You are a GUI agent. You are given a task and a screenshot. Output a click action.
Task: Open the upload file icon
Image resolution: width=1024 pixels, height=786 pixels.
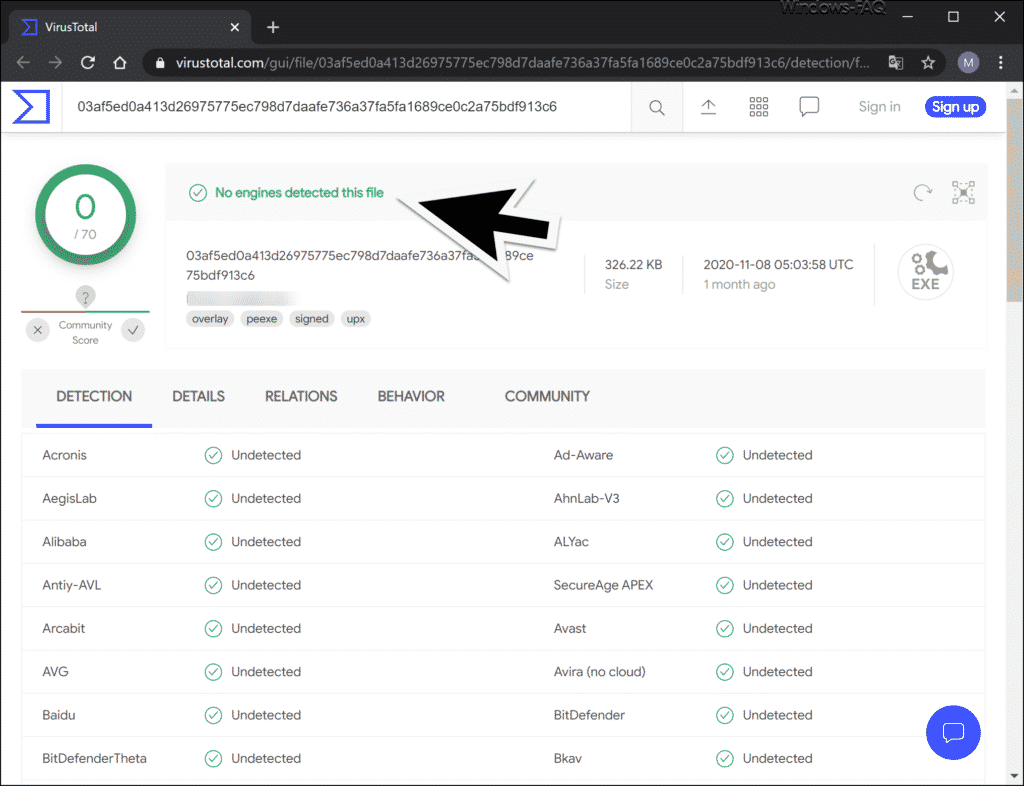pos(709,106)
